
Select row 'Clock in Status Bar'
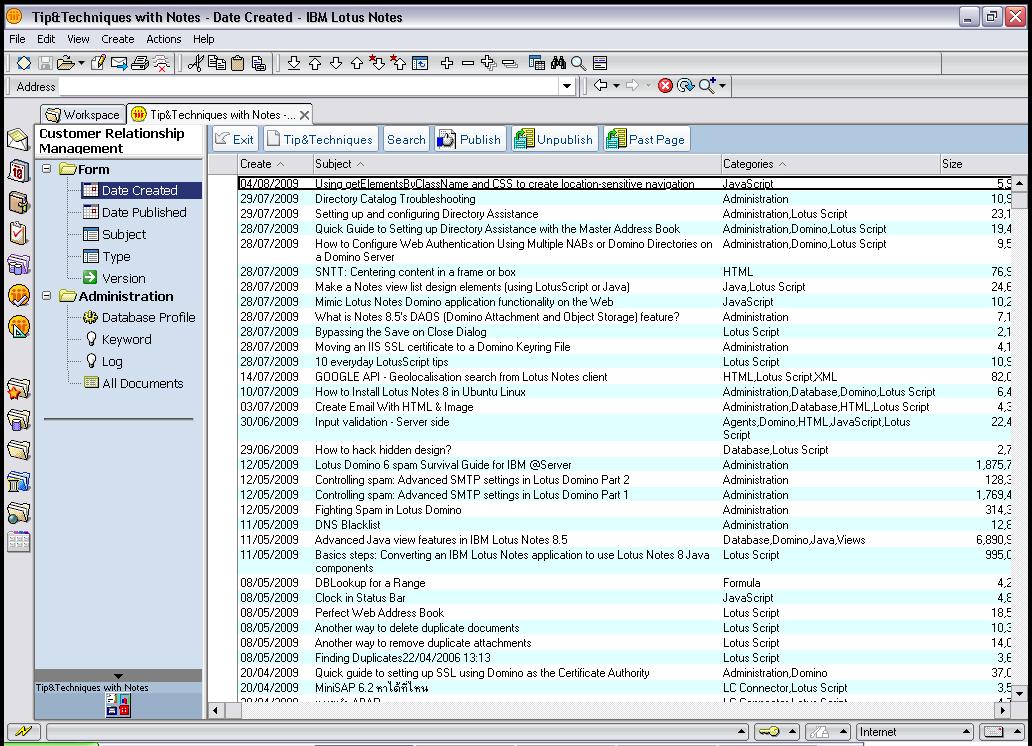[624, 598]
